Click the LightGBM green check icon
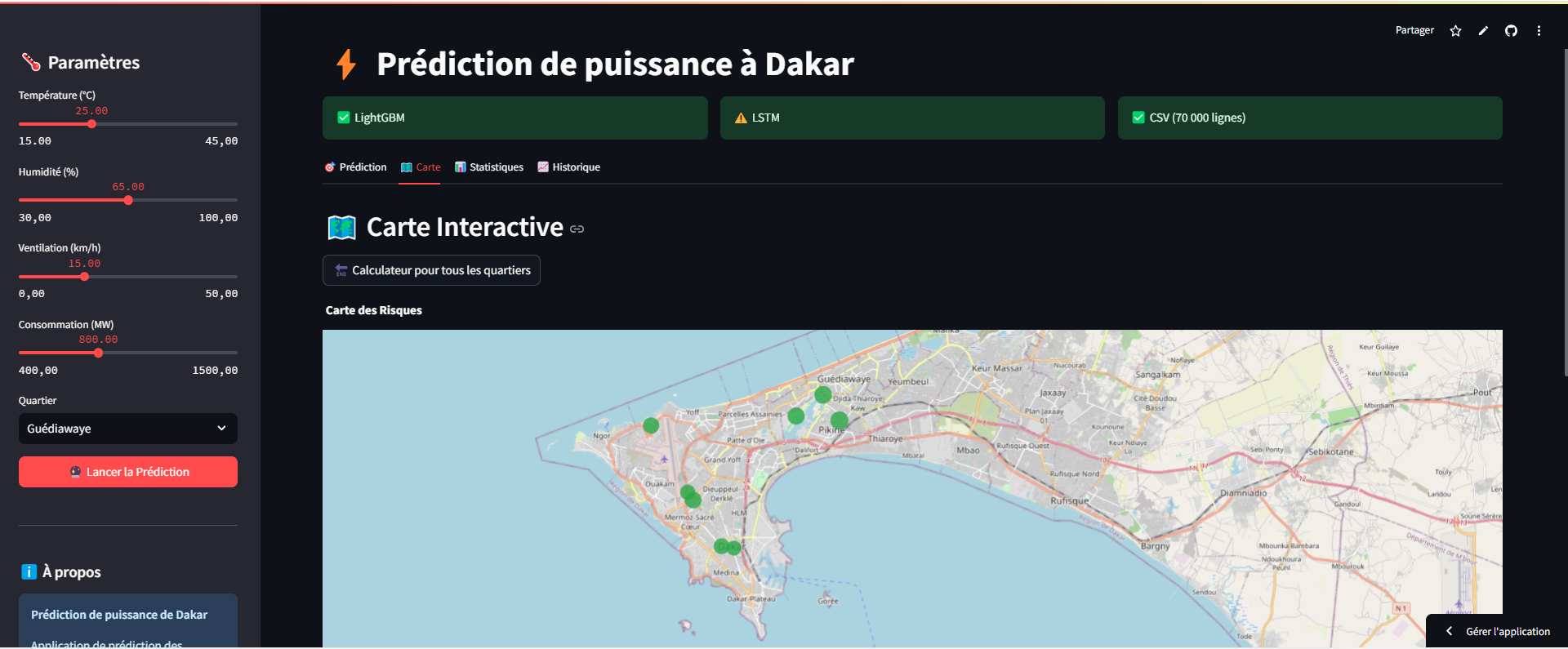This screenshot has height=649, width=1568. [344, 118]
